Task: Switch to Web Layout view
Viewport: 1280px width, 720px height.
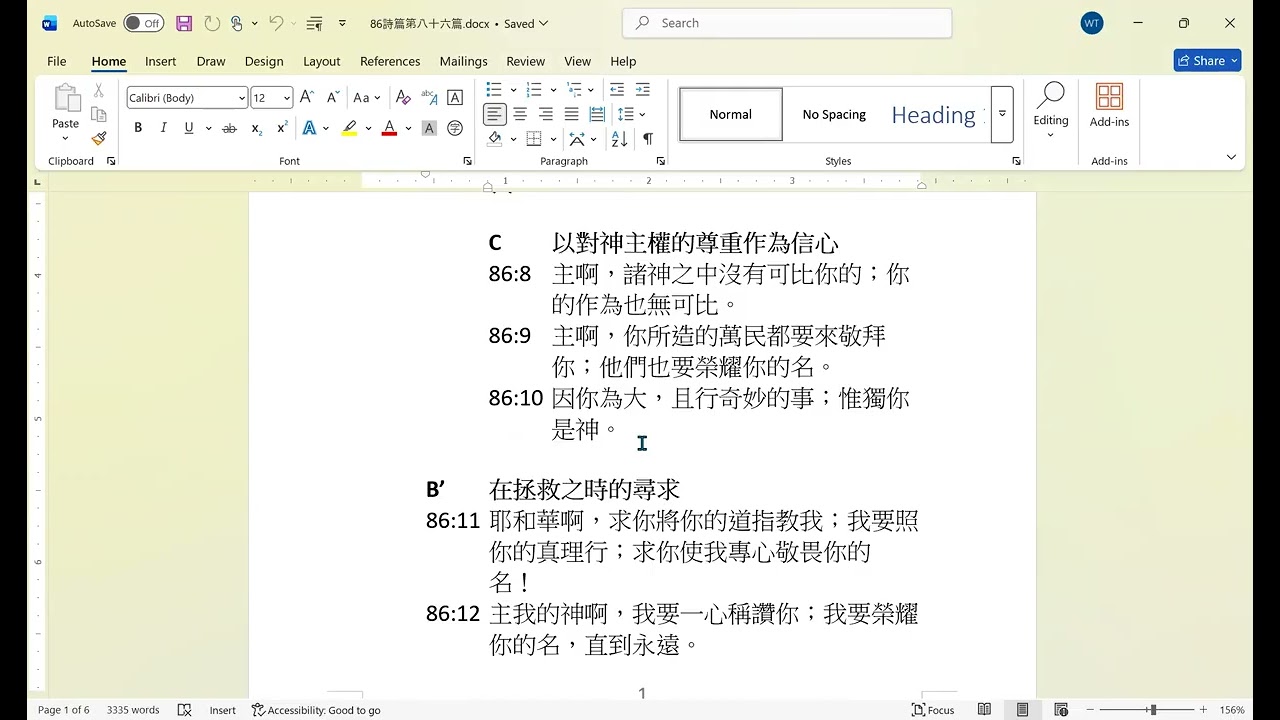Action: [1061, 710]
